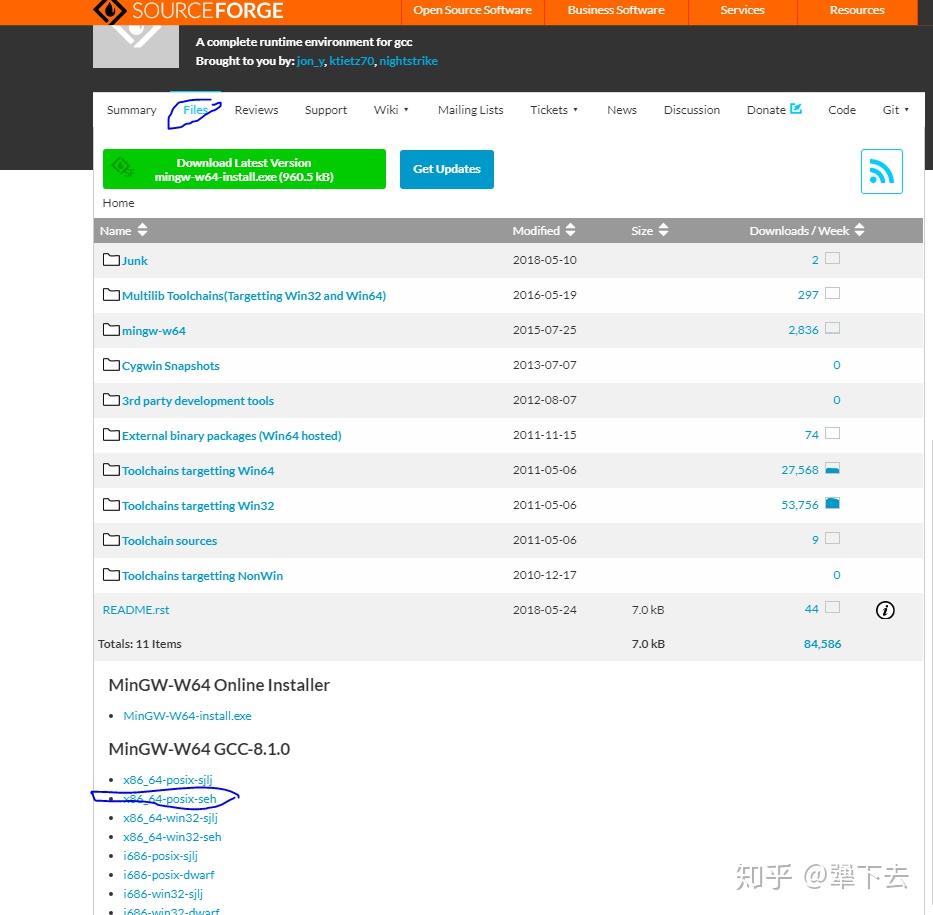Switch to the Files tab

tap(195, 110)
